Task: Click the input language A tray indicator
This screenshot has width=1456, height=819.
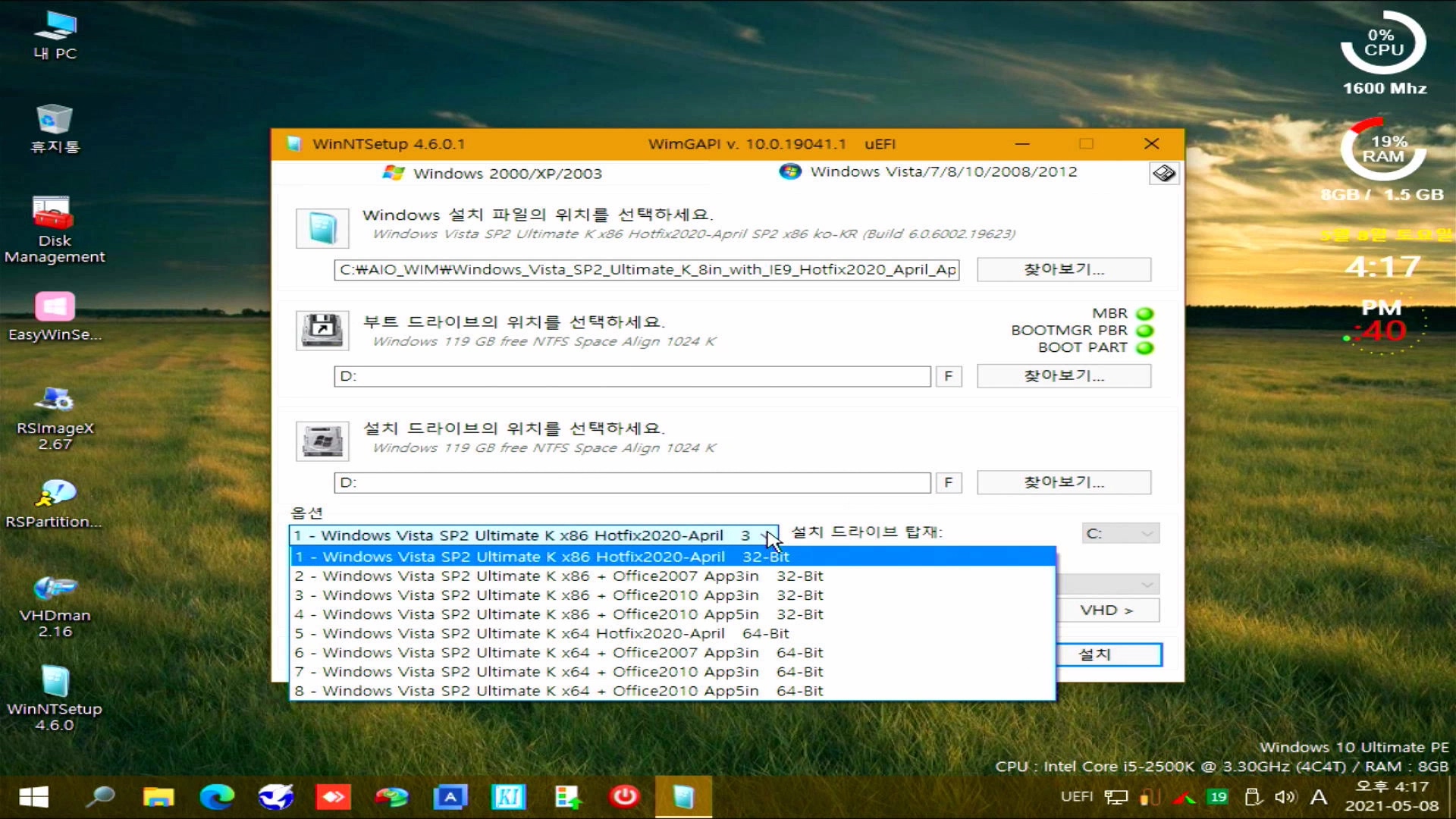Action: [x=1319, y=797]
